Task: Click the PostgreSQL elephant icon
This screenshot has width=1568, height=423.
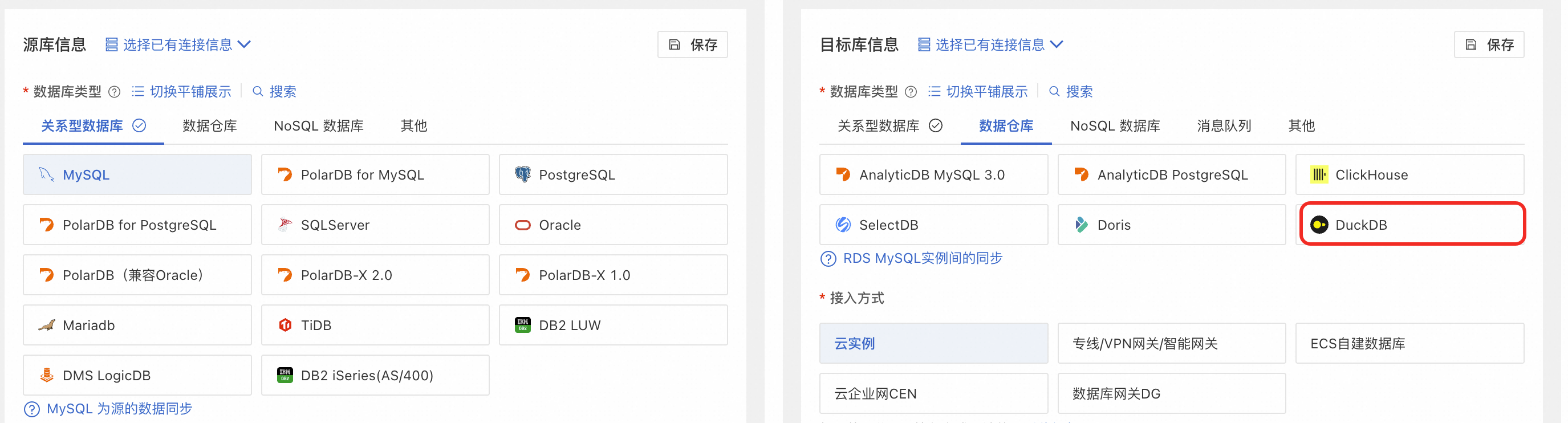Action: coord(522,174)
